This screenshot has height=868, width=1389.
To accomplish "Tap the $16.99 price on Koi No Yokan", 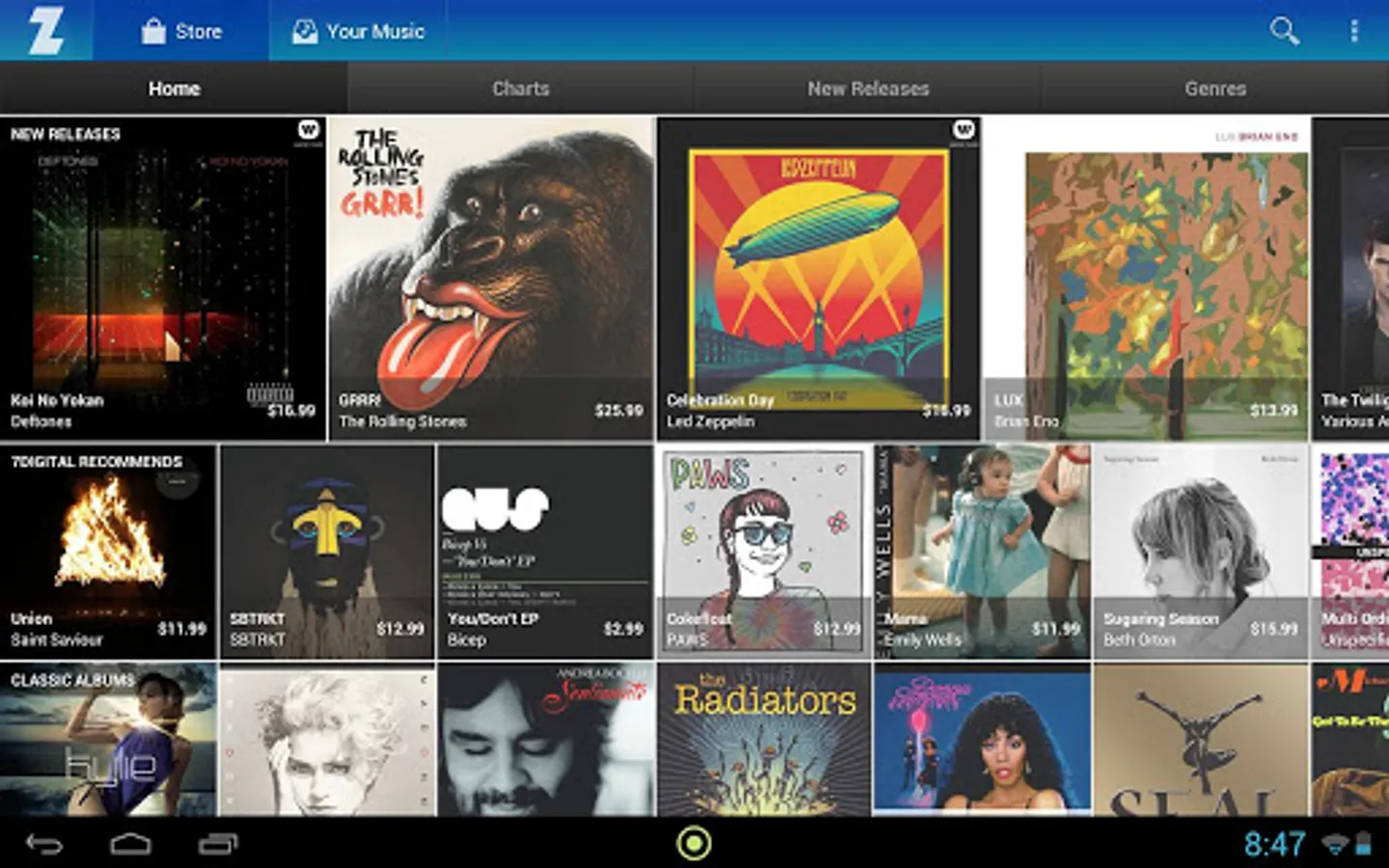I will tap(291, 411).
